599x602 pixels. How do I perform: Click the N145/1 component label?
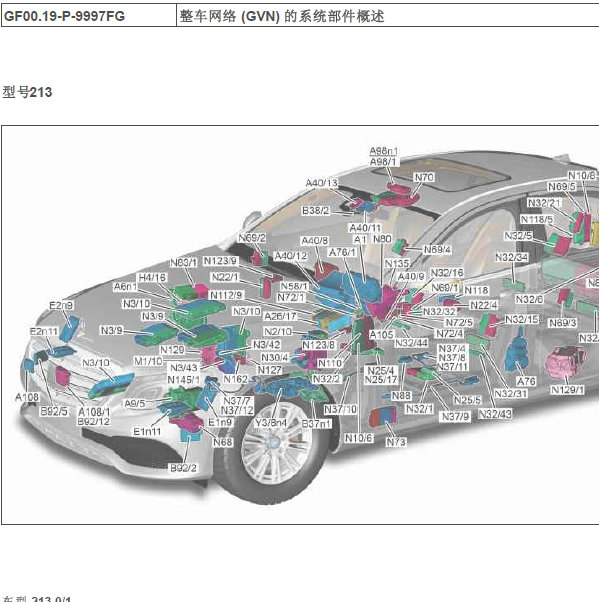(184, 380)
